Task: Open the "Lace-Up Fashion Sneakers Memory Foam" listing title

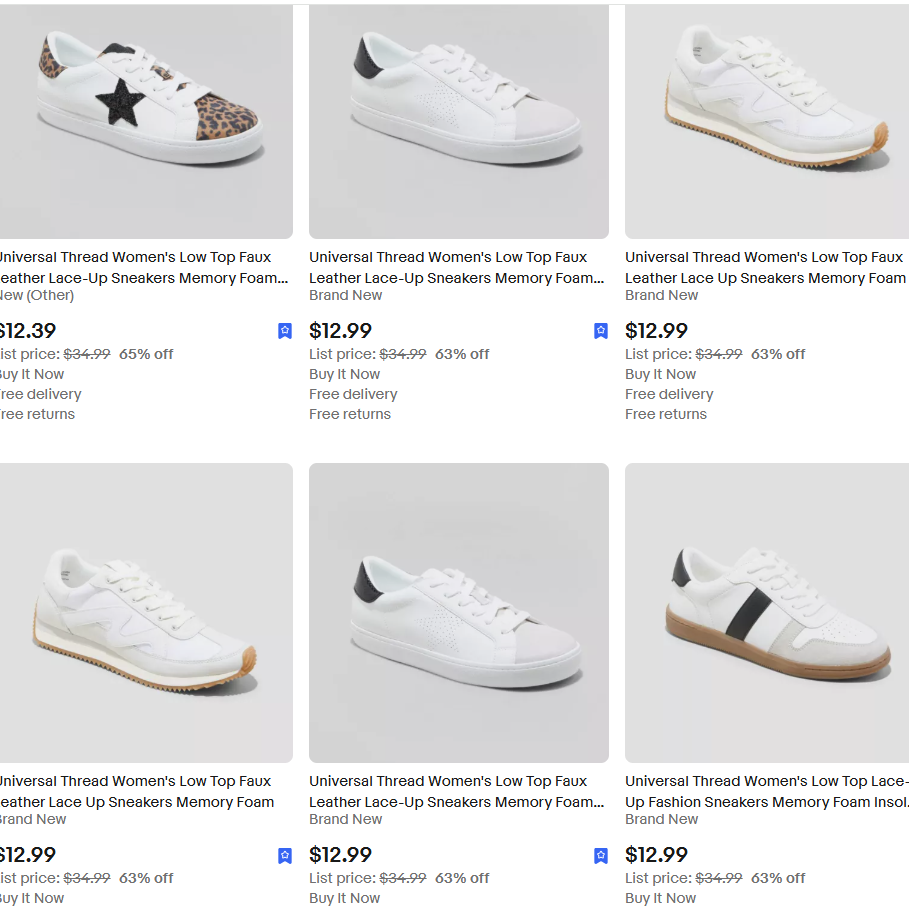Action: point(767,792)
